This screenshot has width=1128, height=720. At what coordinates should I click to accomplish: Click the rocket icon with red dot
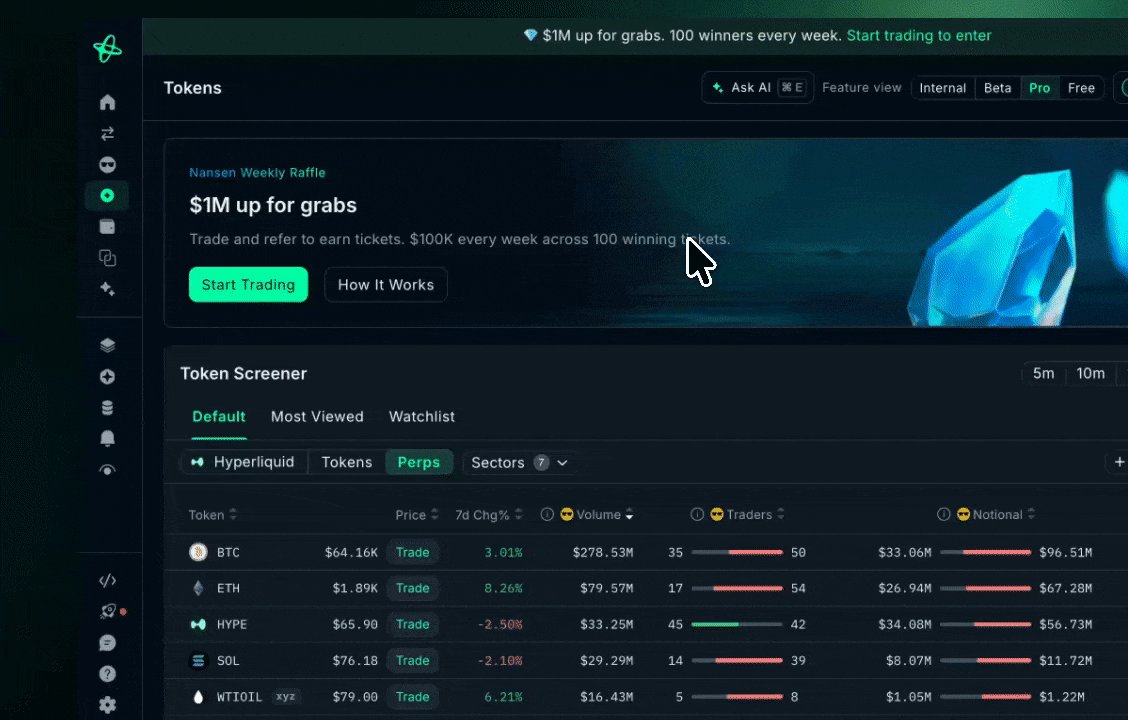pyautogui.click(x=109, y=611)
